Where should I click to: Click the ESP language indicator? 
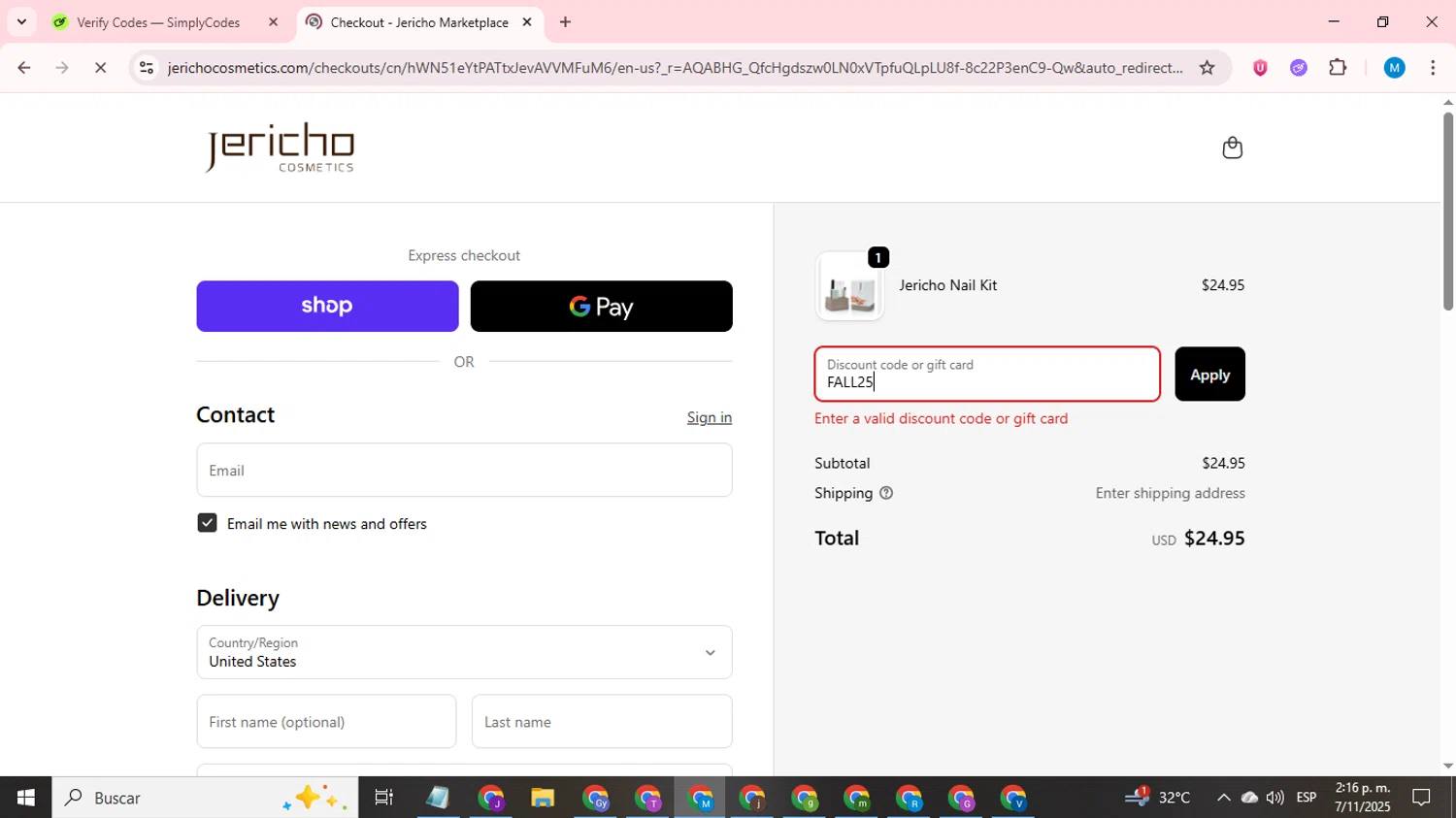(1307, 798)
